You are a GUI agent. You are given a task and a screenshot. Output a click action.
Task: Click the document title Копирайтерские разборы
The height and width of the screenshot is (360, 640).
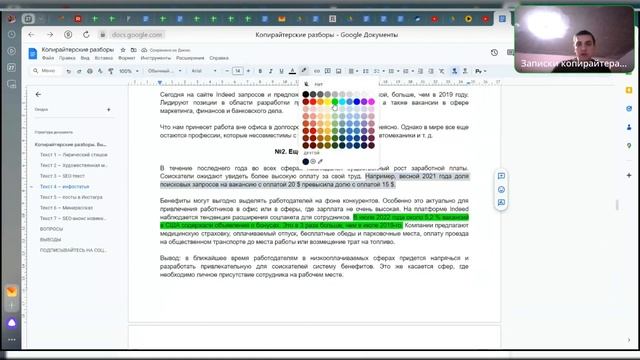(78, 50)
